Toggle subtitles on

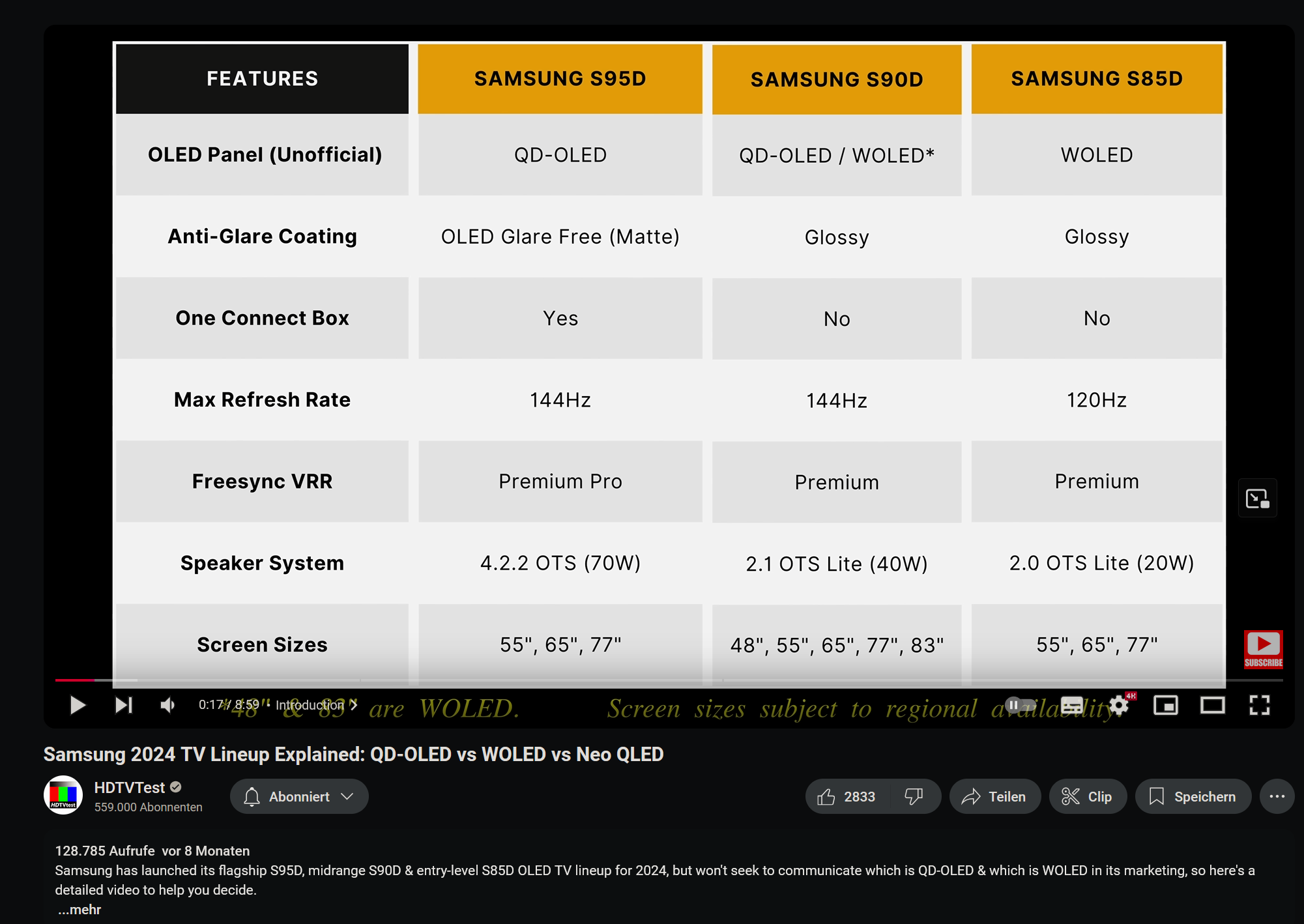(1072, 705)
